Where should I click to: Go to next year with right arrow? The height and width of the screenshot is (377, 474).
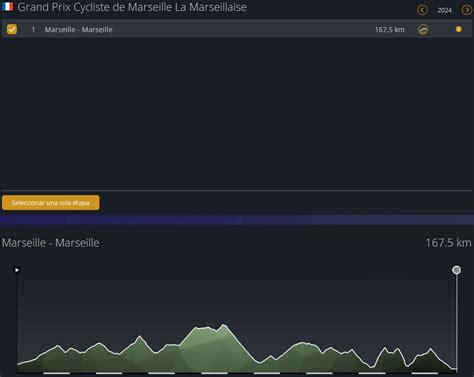[x=467, y=10]
